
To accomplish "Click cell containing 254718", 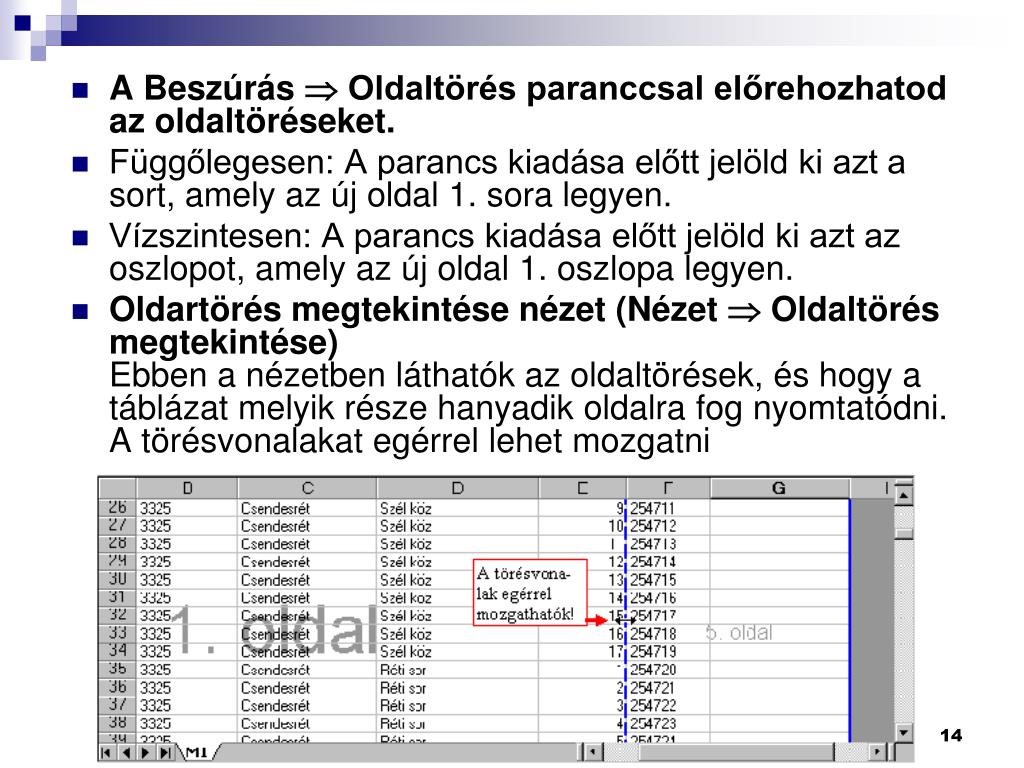I will coord(668,633).
